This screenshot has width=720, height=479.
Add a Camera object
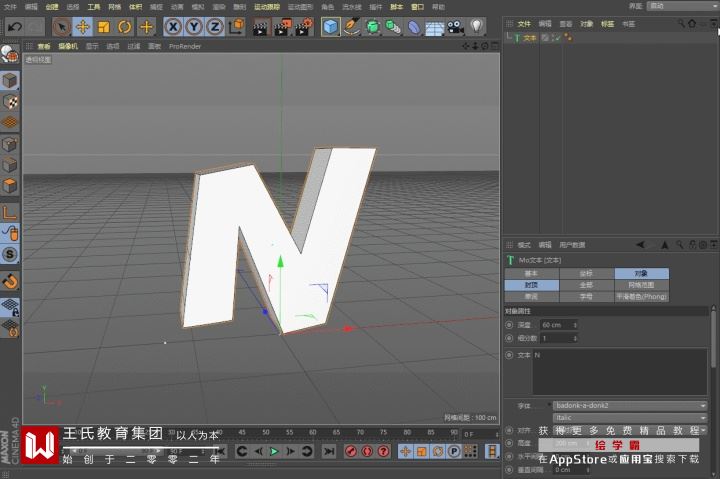pyautogui.click(x=455, y=27)
